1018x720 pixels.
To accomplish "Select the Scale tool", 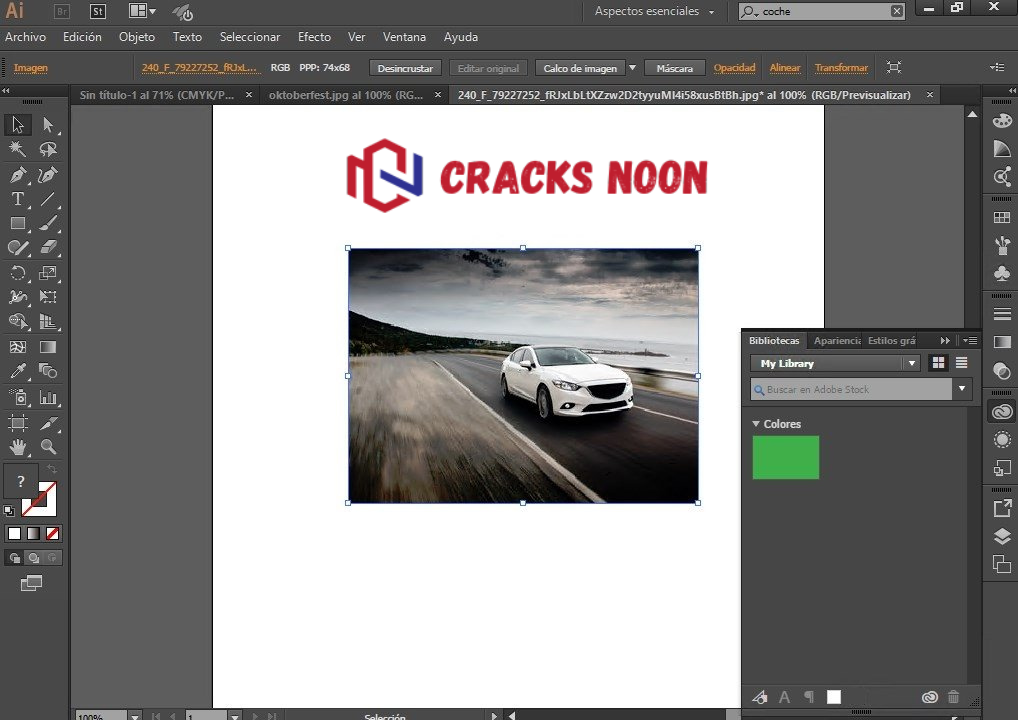I will [47, 273].
